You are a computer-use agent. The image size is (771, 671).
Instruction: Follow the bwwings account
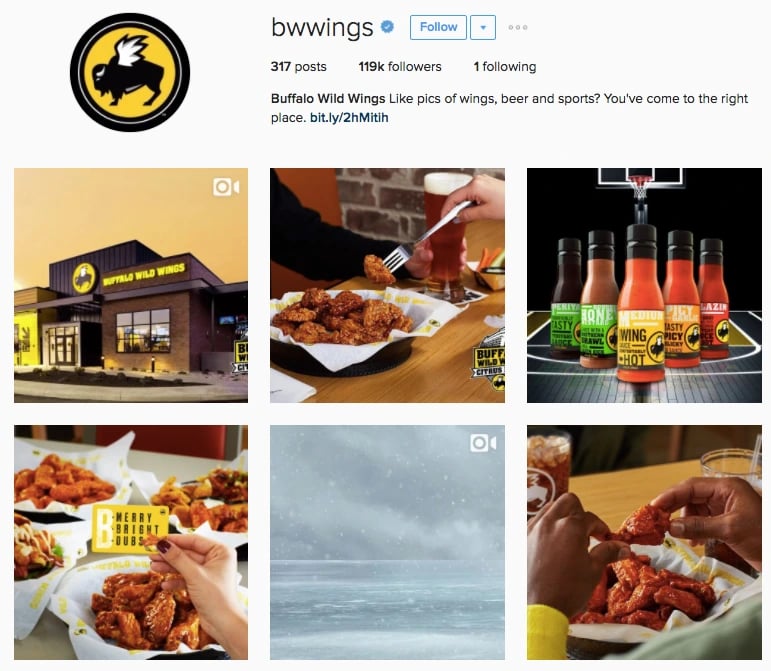[x=438, y=27]
